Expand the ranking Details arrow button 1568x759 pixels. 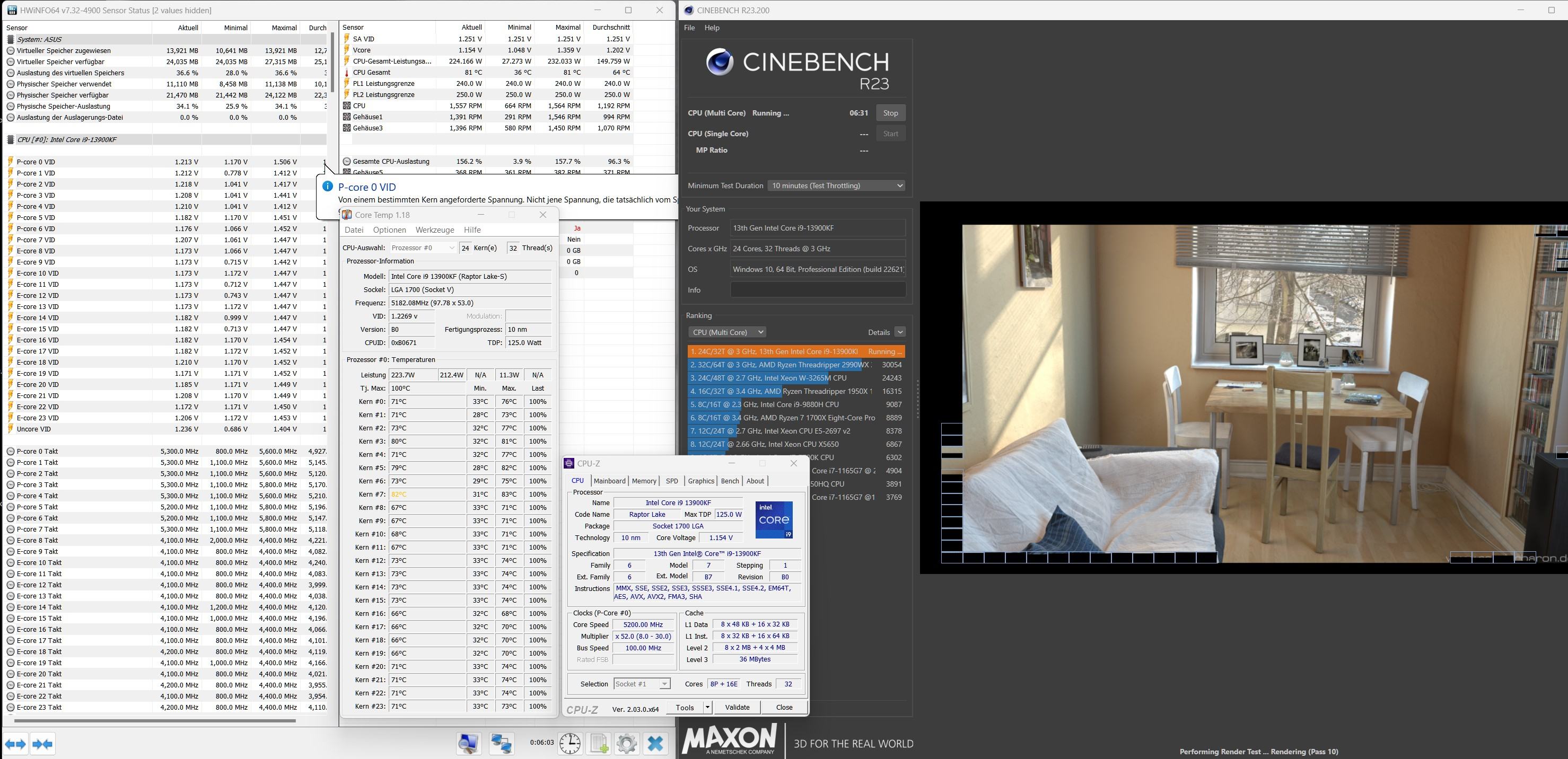tap(900, 332)
